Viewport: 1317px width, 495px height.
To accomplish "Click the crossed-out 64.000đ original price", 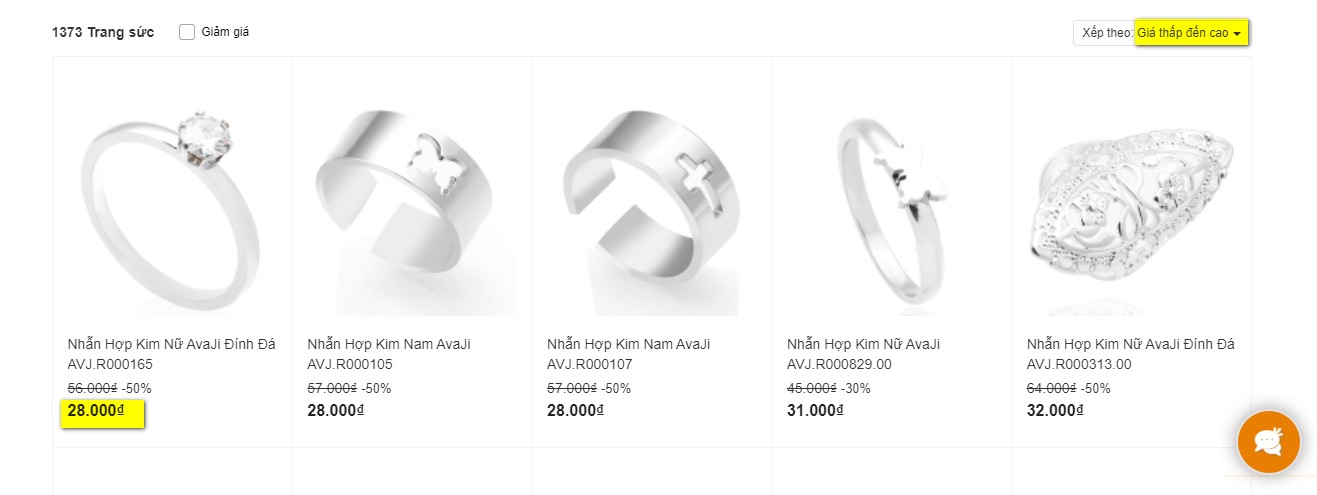I will [x=1052, y=388].
